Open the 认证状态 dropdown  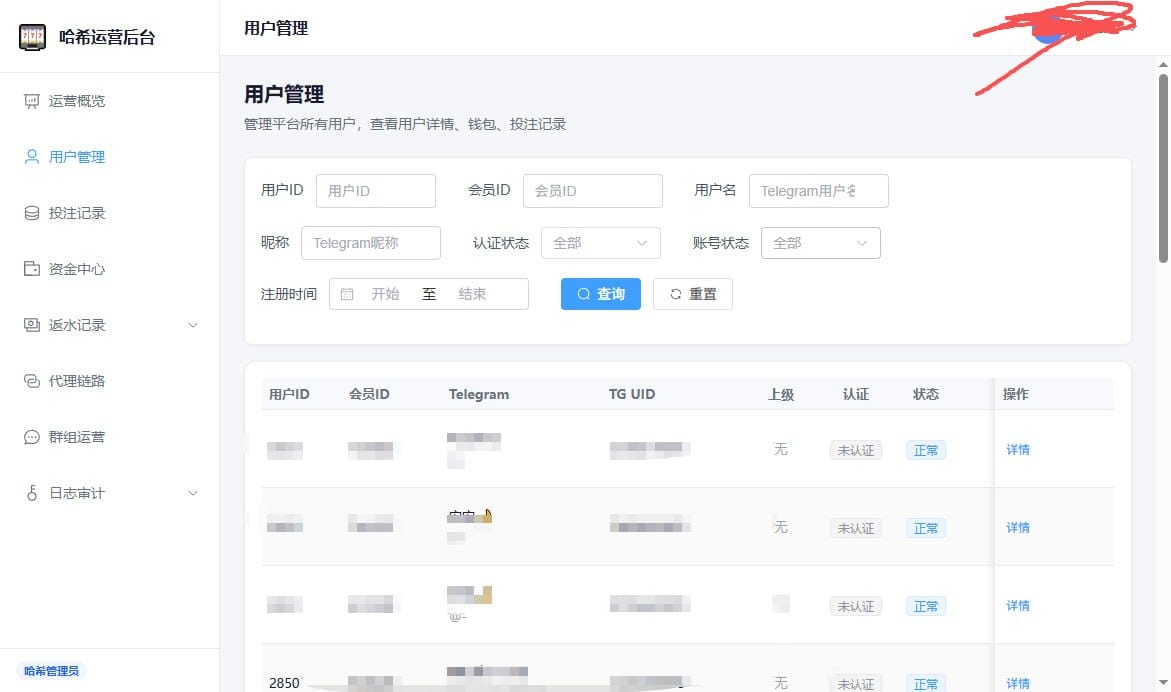click(x=600, y=243)
